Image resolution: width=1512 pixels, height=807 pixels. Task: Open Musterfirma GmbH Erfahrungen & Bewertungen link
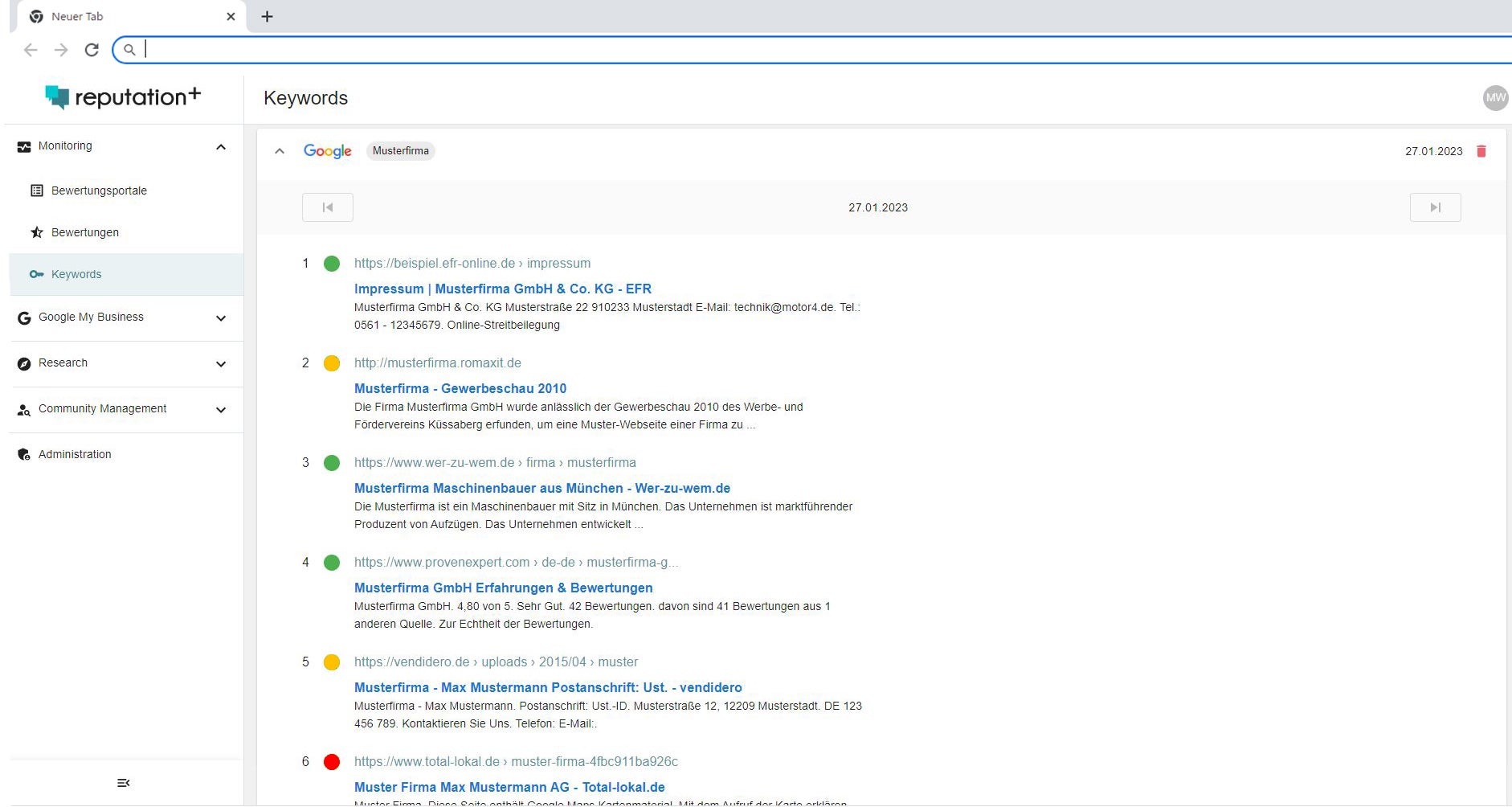tap(504, 588)
